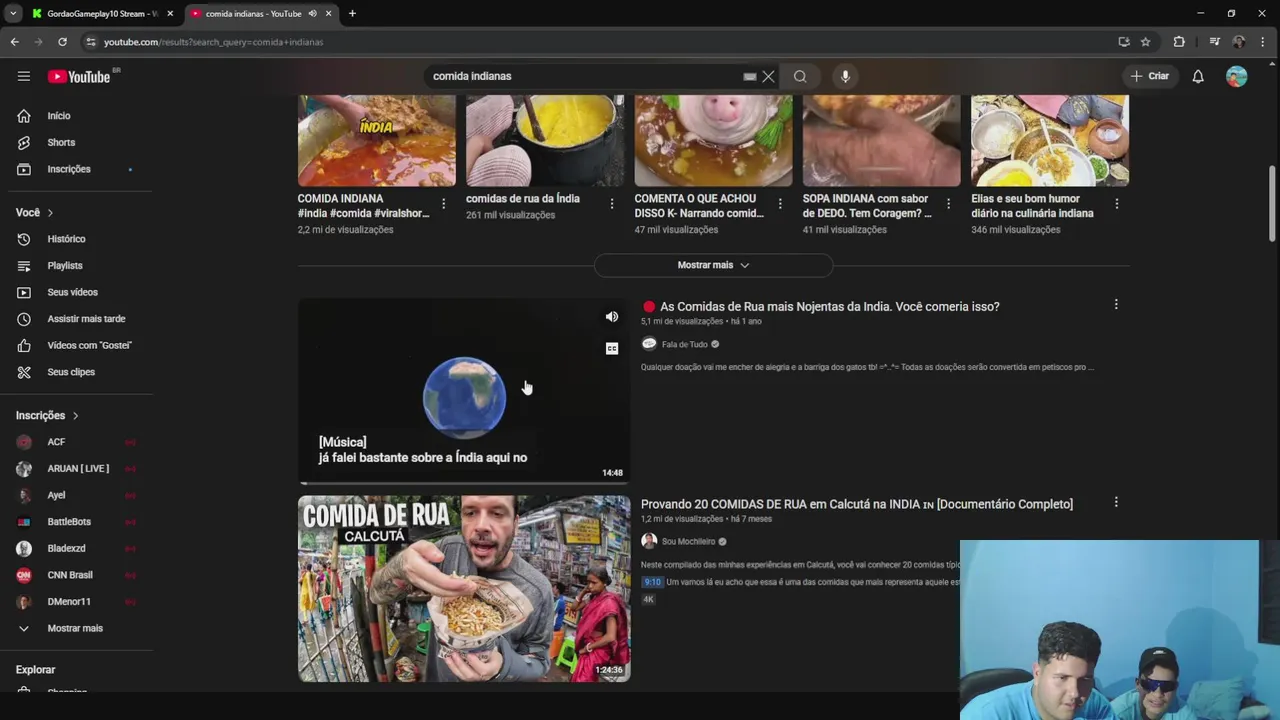Click the search box with comida indianas
The width and height of the screenshot is (1280, 720).
pyautogui.click(x=585, y=76)
